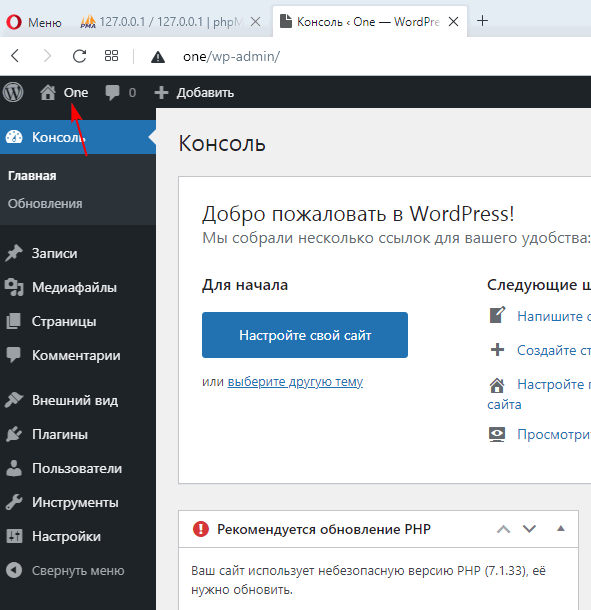Click the Консоль dashboard gauge icon
This screenshot has height=610, width=591.
(14, 137)
